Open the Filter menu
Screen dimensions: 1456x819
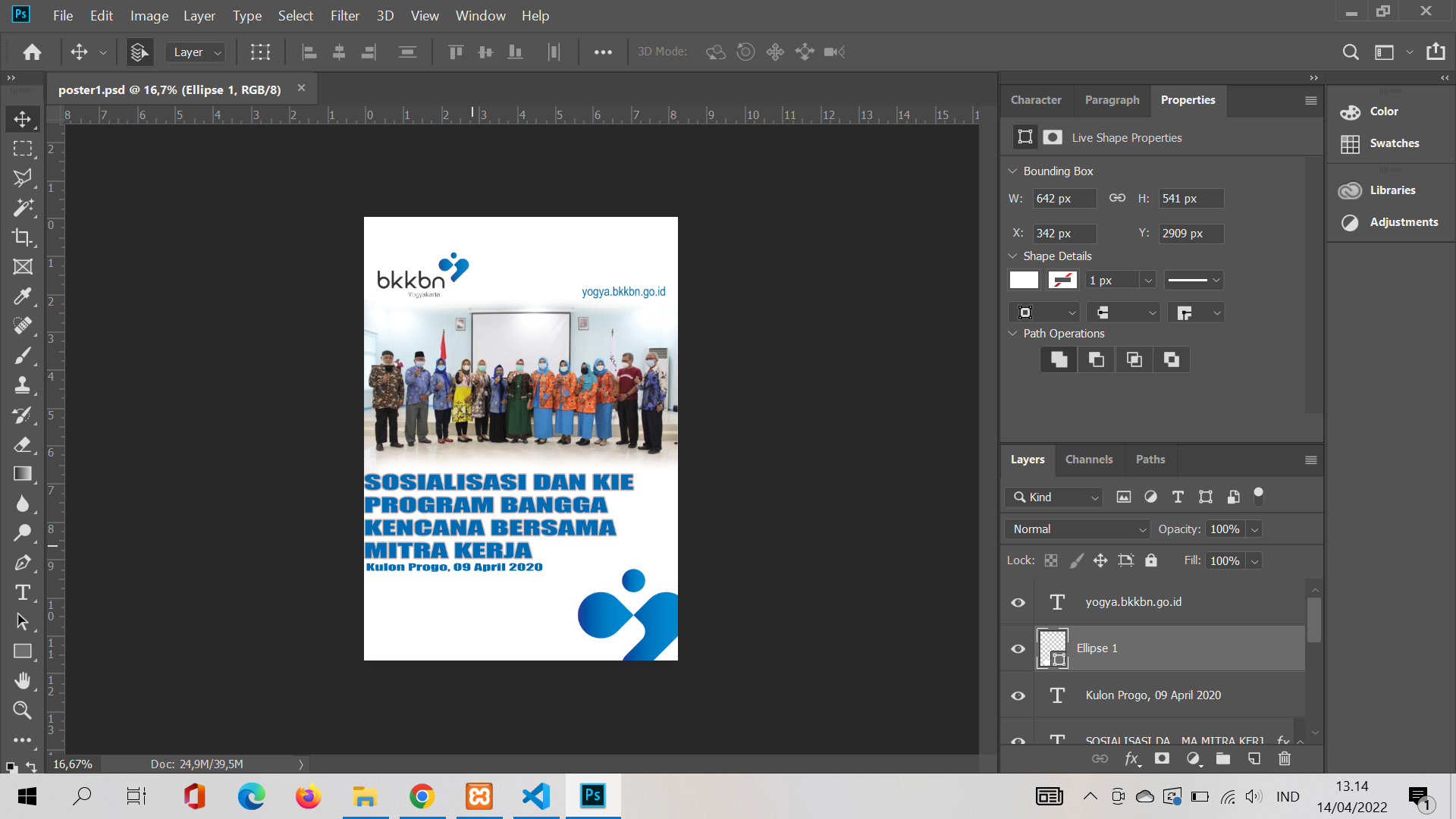(344, 15)
